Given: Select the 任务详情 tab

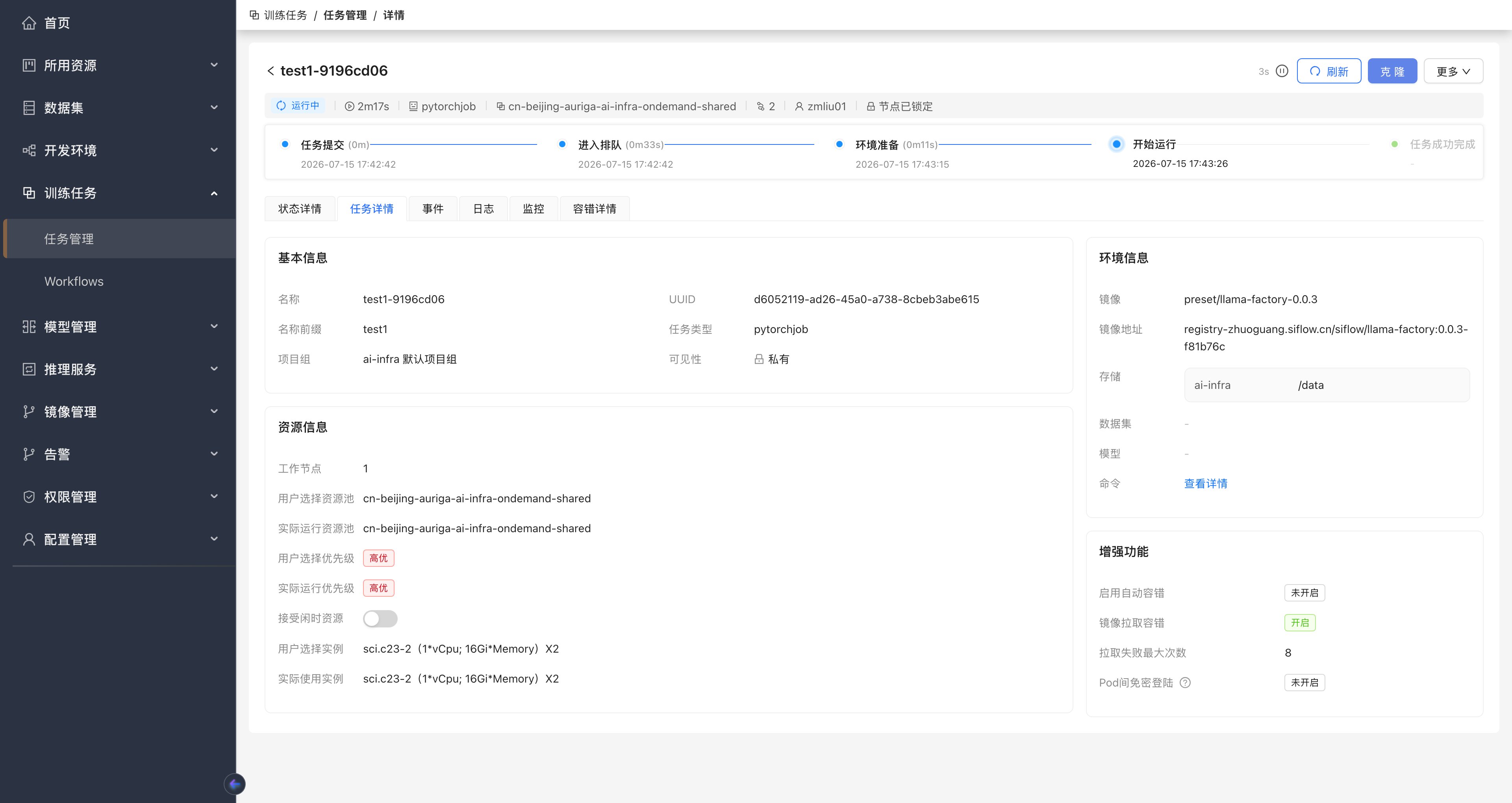Looking at the screenshot, I should point(372,209).
